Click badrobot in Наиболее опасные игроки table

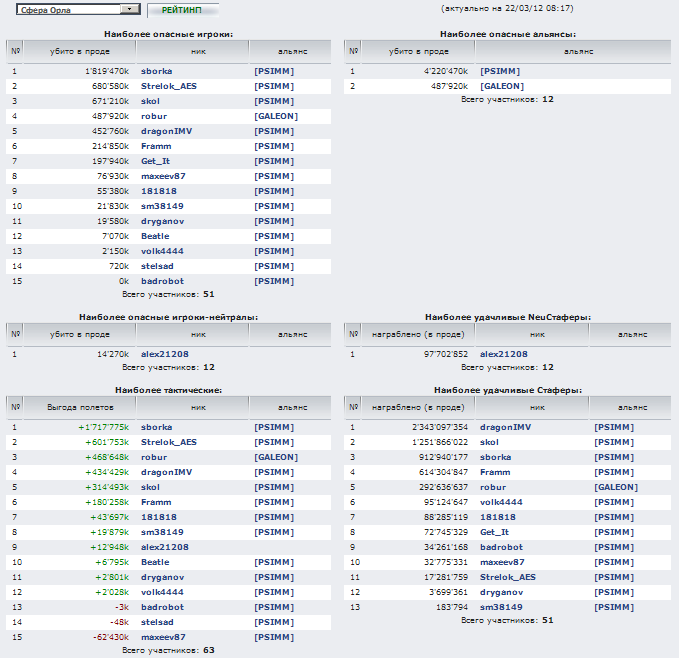pos(163,281)
